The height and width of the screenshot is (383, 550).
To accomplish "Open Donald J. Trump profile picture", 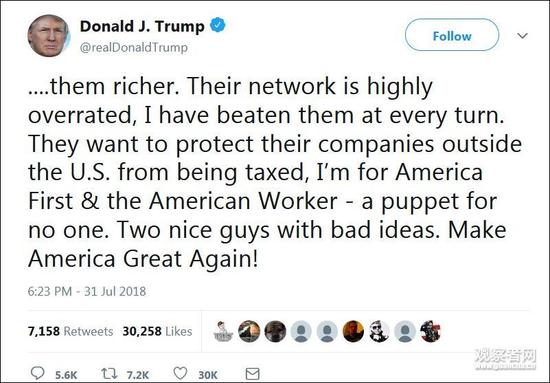I will (49, 36).
